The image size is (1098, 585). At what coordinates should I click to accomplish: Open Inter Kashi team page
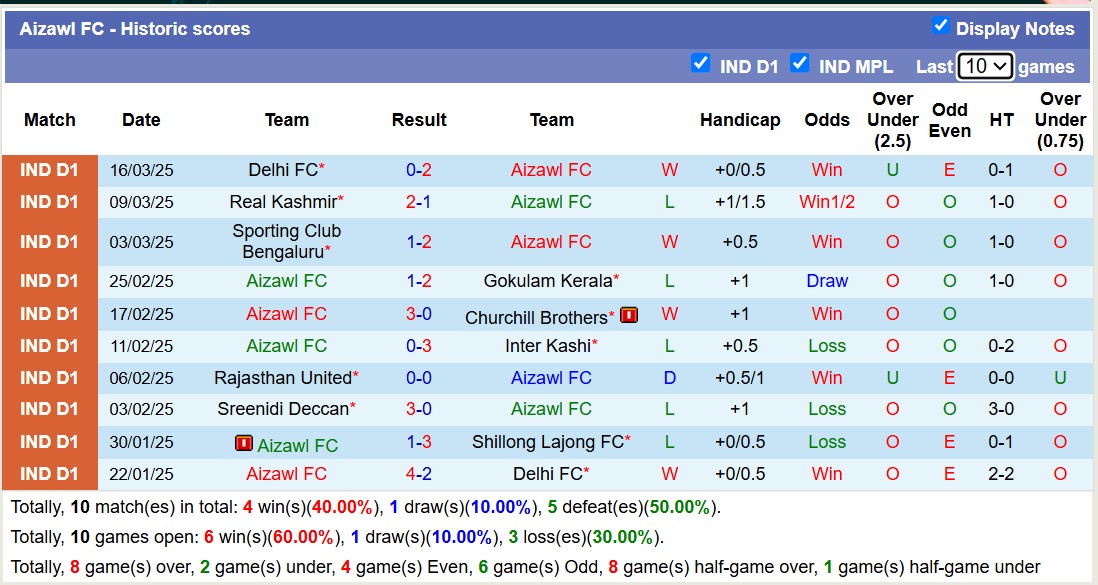click(548, 346)
